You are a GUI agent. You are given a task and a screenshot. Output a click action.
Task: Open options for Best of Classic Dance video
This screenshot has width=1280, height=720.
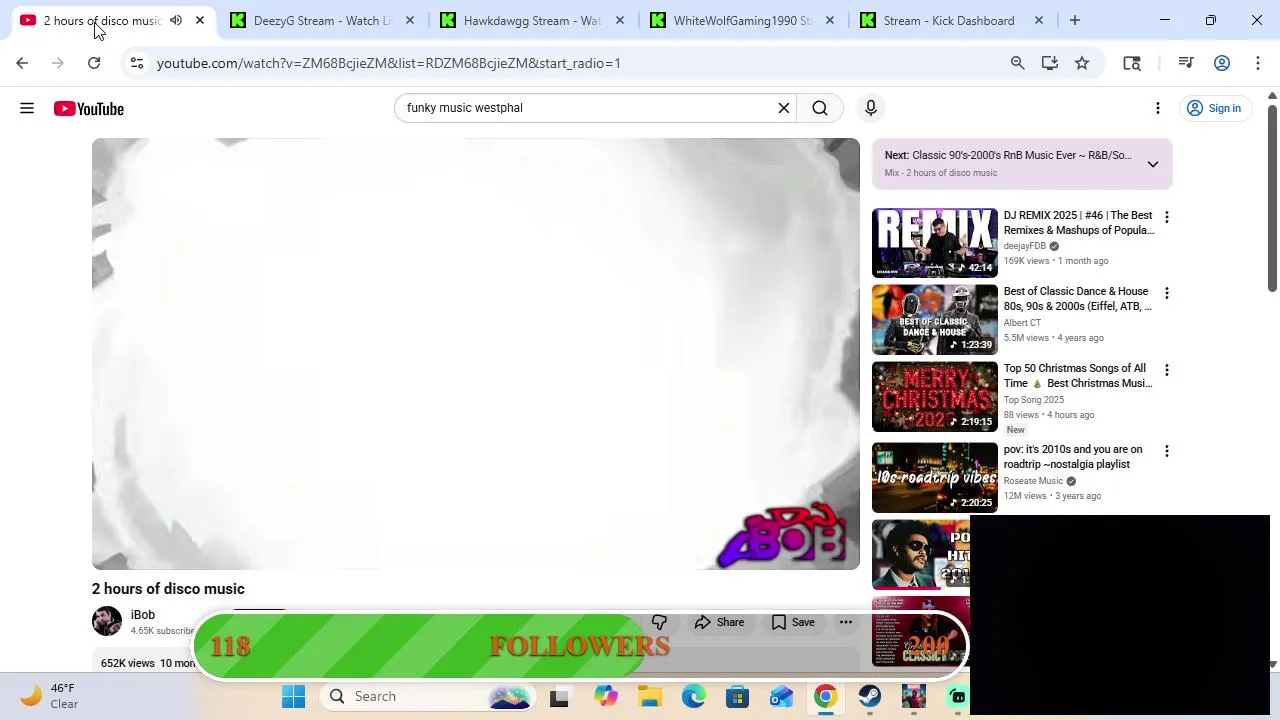pos(1166,293)
